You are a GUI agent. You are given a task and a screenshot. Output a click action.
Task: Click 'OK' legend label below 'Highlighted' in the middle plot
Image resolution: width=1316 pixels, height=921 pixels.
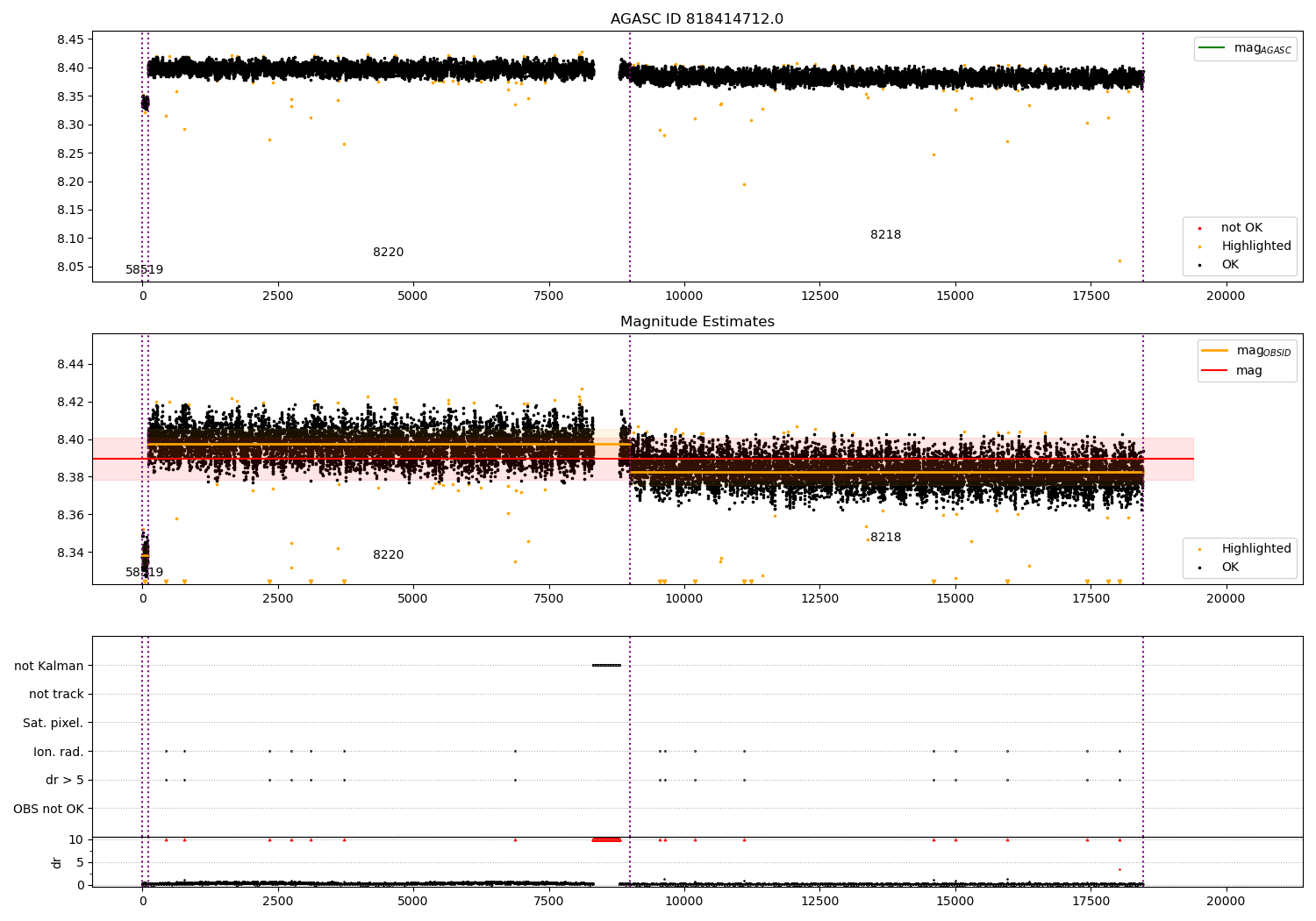pyautogui.click(x=1230, y=568)
